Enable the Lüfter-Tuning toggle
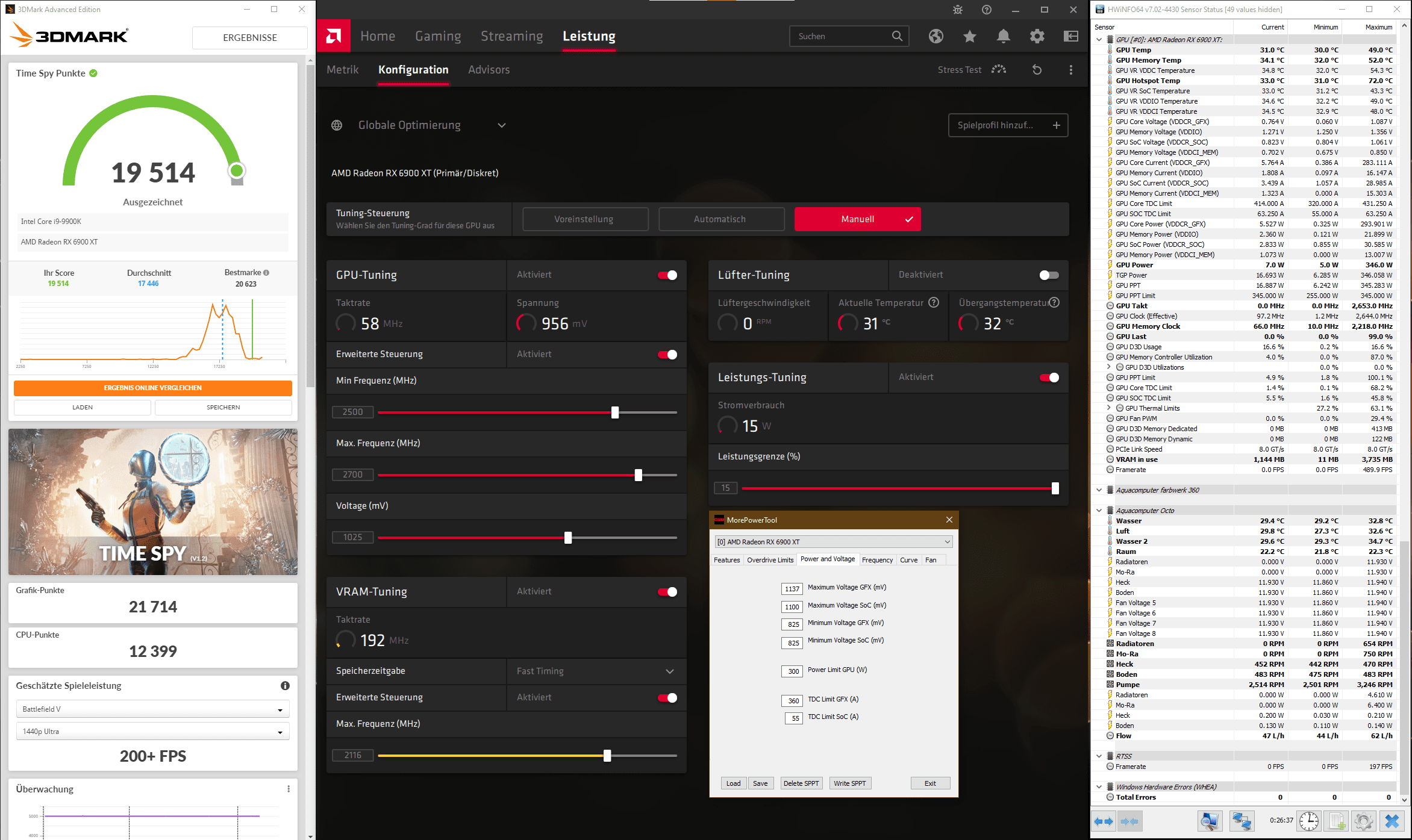This screenshot has height=840, width=1412. pos(1049,275)
